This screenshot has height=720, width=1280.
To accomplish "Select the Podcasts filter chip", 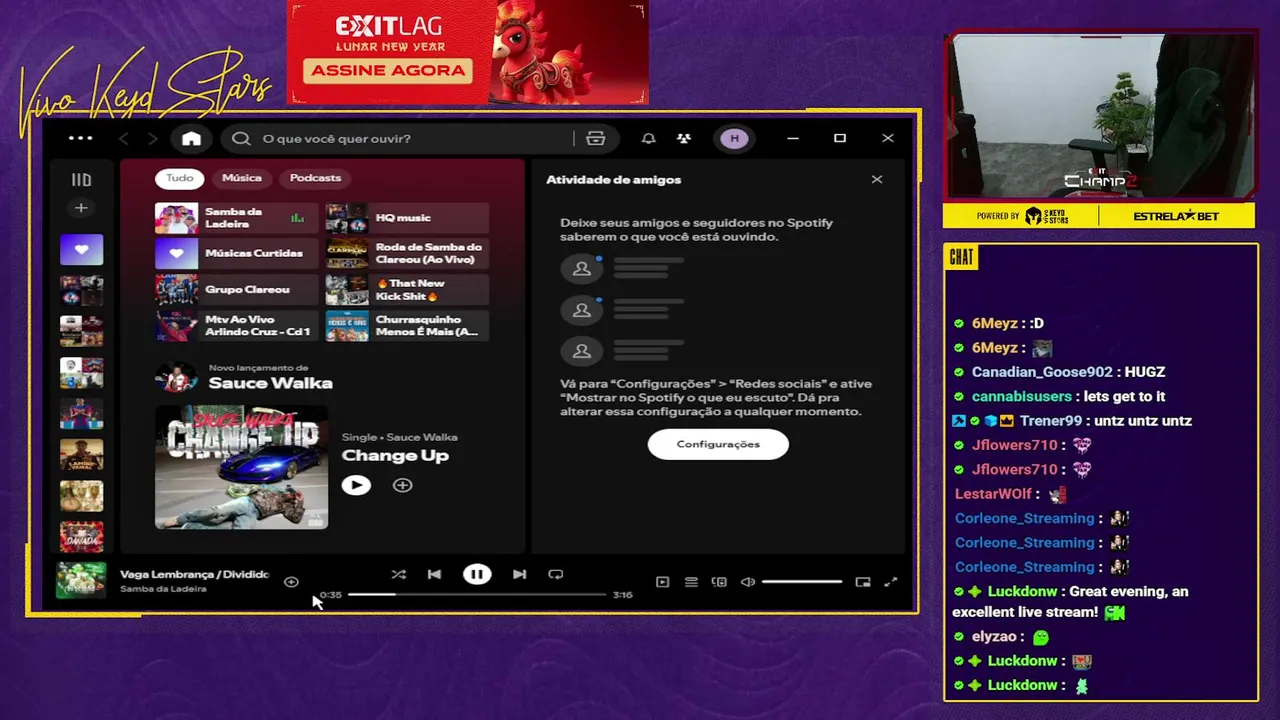I will (315, 178).
